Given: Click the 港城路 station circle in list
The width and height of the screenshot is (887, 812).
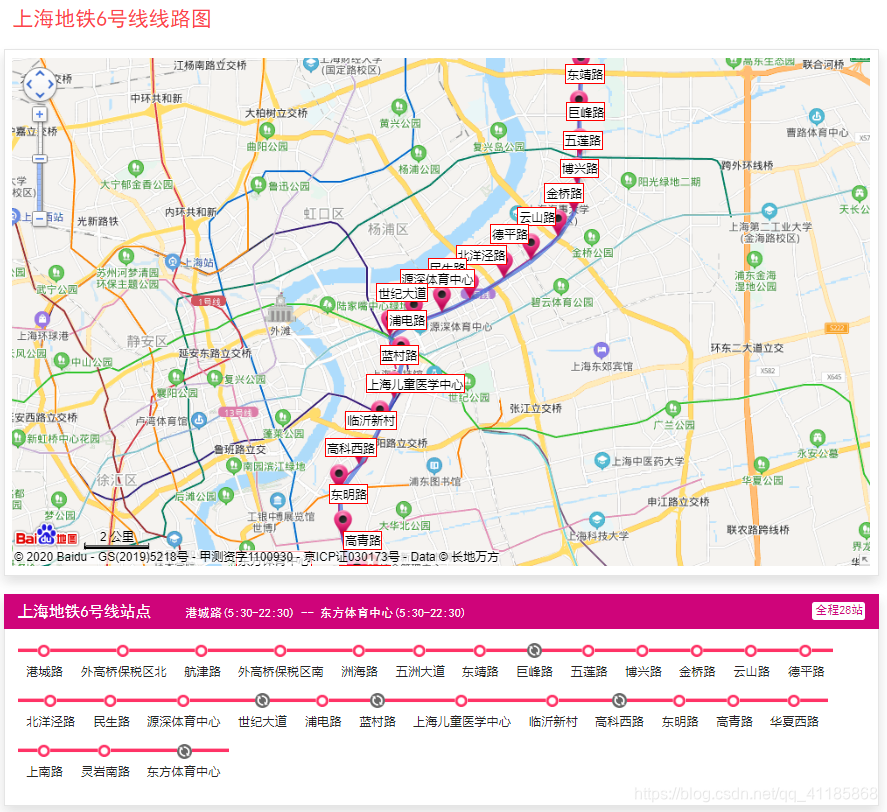Looking at the screenshot, I should pyautogui.click(x=44, y=651).
